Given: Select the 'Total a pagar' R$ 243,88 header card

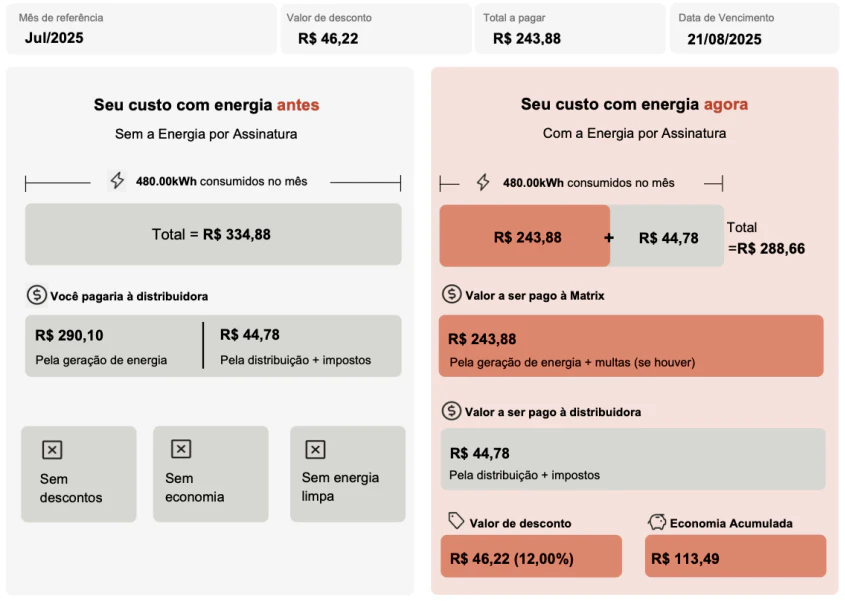Looking at the screenshot, I should [568, 28].
